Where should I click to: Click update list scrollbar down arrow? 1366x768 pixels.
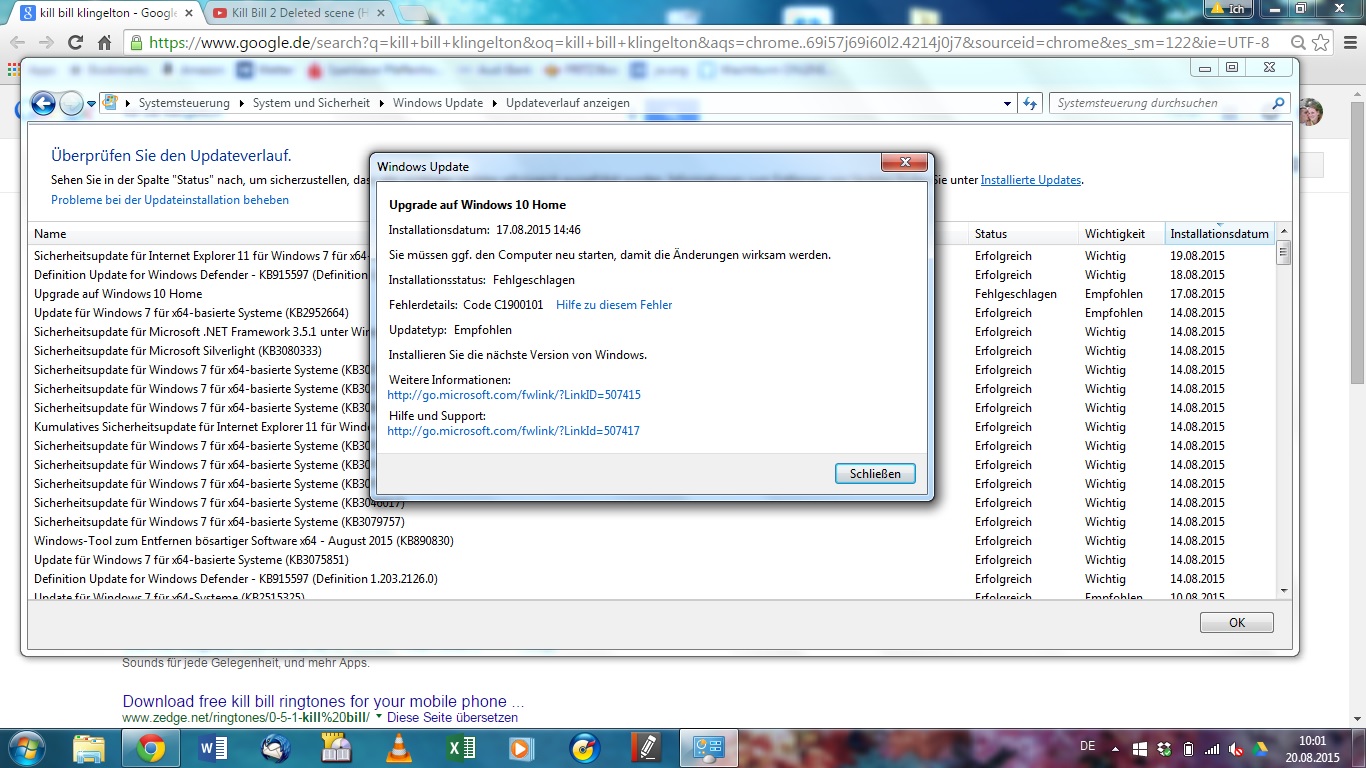(1283, 590)
